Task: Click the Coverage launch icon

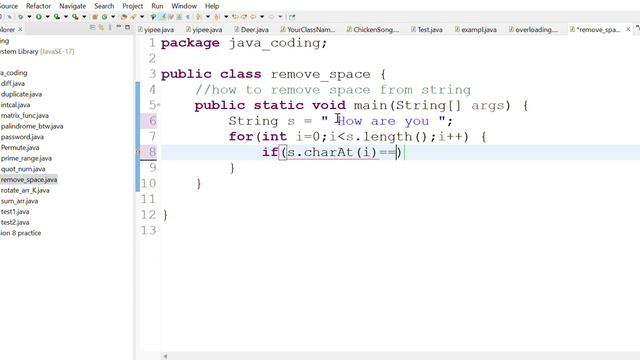Action: [57, 17]
